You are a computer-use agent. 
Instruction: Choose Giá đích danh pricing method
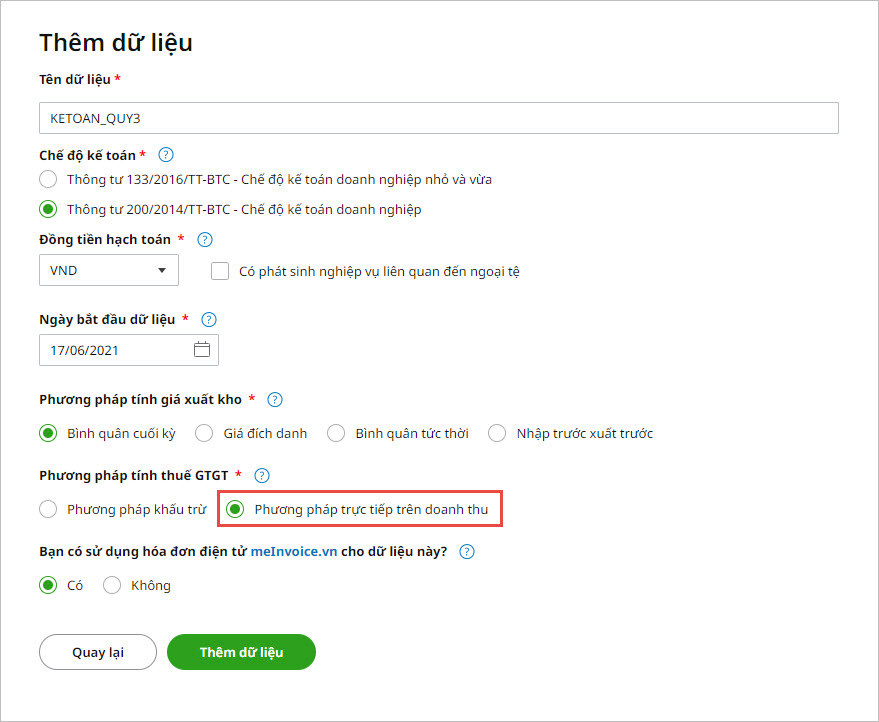pos(204,433)
